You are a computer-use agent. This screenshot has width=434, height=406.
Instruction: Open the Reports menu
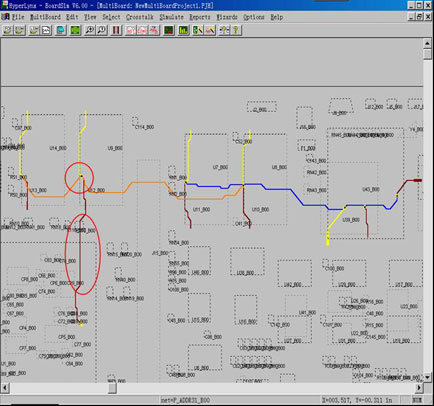[200, 17]
